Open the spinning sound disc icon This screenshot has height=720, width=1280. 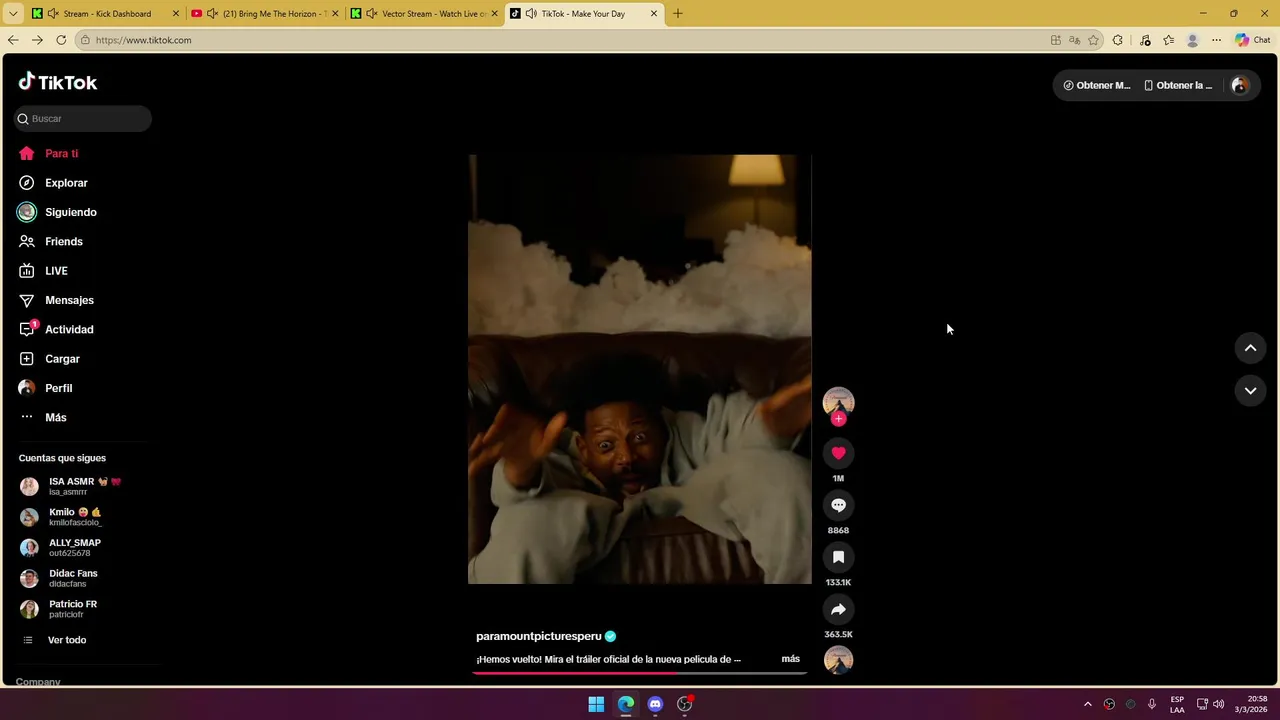838,660
